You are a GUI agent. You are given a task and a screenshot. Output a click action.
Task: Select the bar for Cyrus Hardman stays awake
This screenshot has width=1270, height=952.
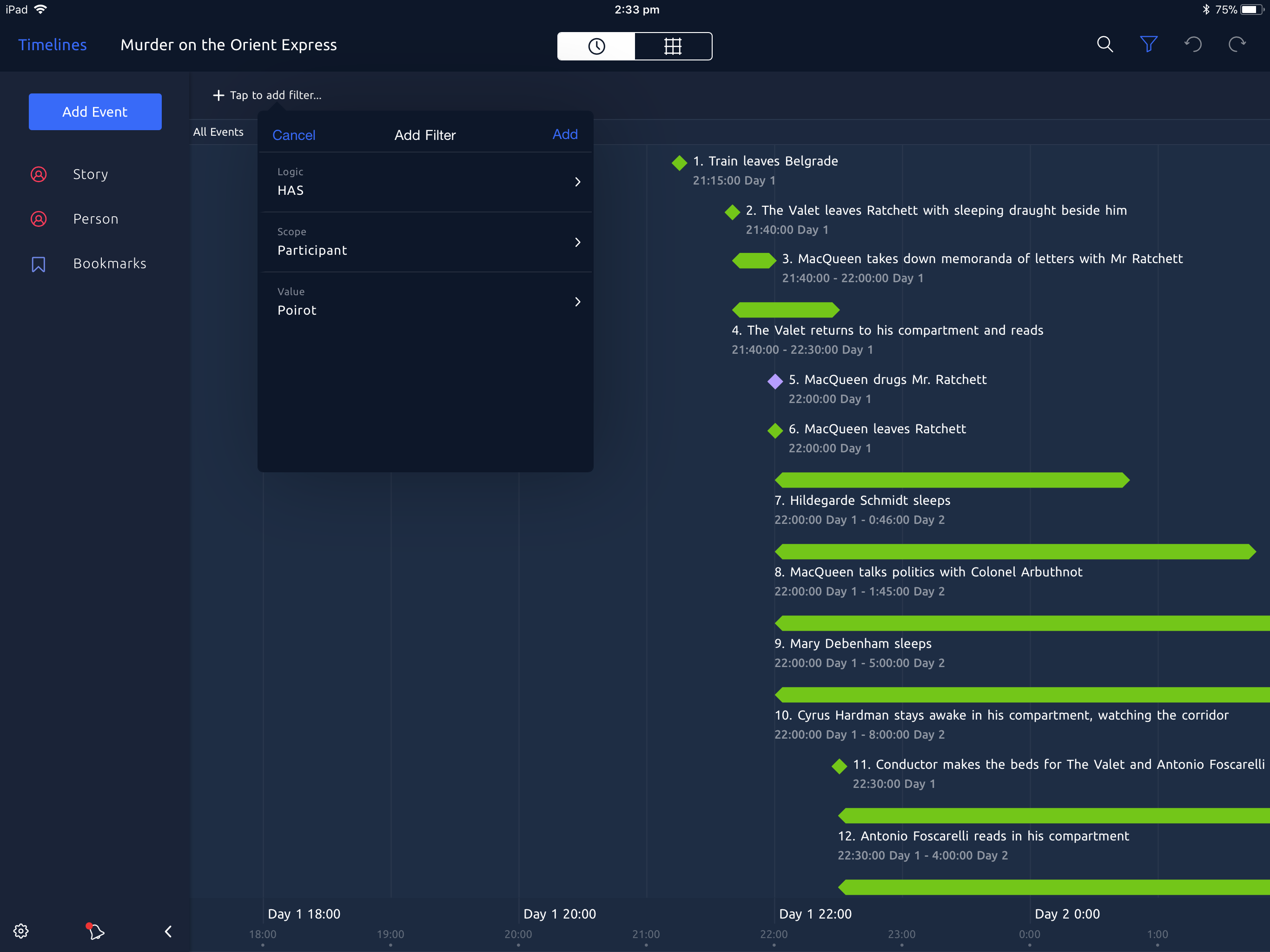[x=1022, y=695]
